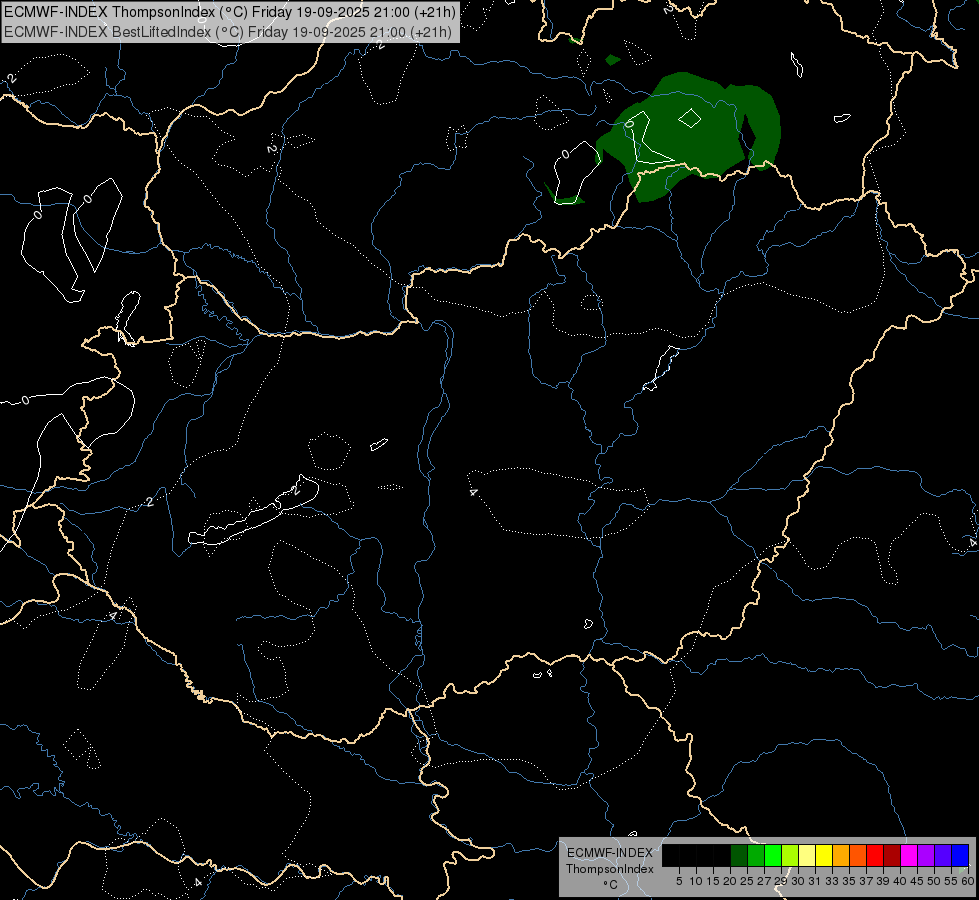Click the legend tick label 20
This screenshot has width=979, height=900.
click(730, 881)
